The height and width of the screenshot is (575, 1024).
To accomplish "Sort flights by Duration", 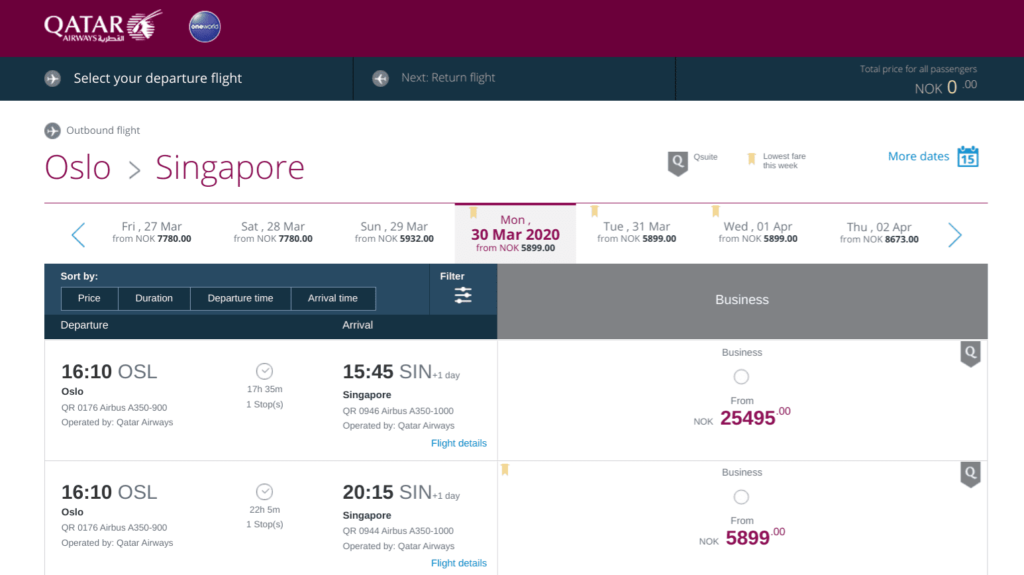I will click(154, 298).
